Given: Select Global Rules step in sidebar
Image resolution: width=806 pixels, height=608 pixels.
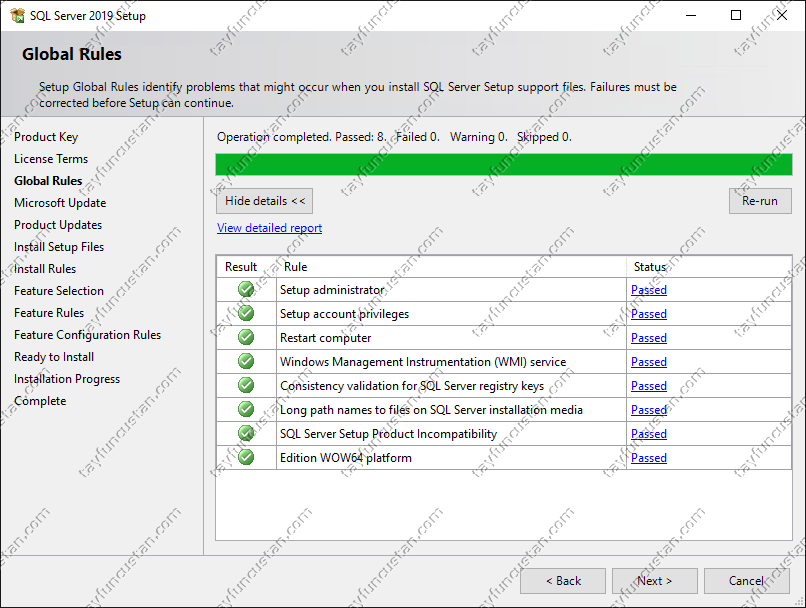Looking at the screenshot, I should (48, 181).
